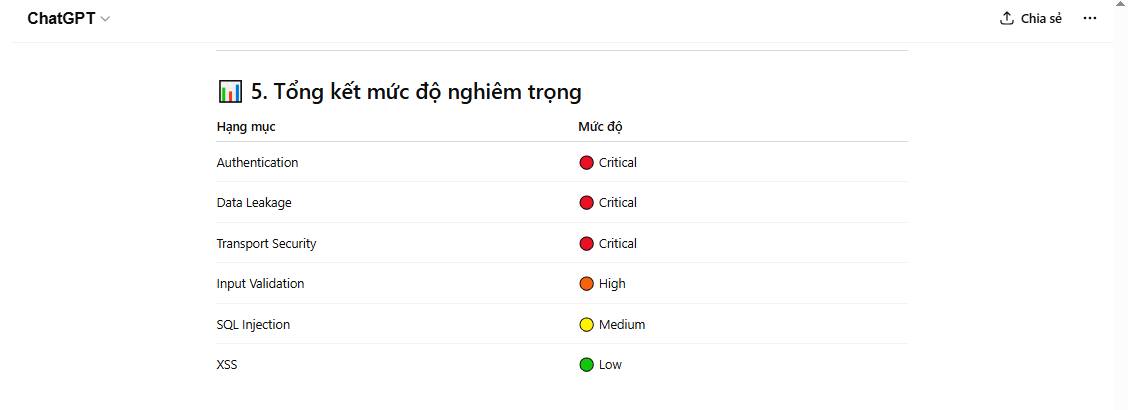Click the green circle next to Low
The height and width of the screenshot is (410, 1128).
587,365
